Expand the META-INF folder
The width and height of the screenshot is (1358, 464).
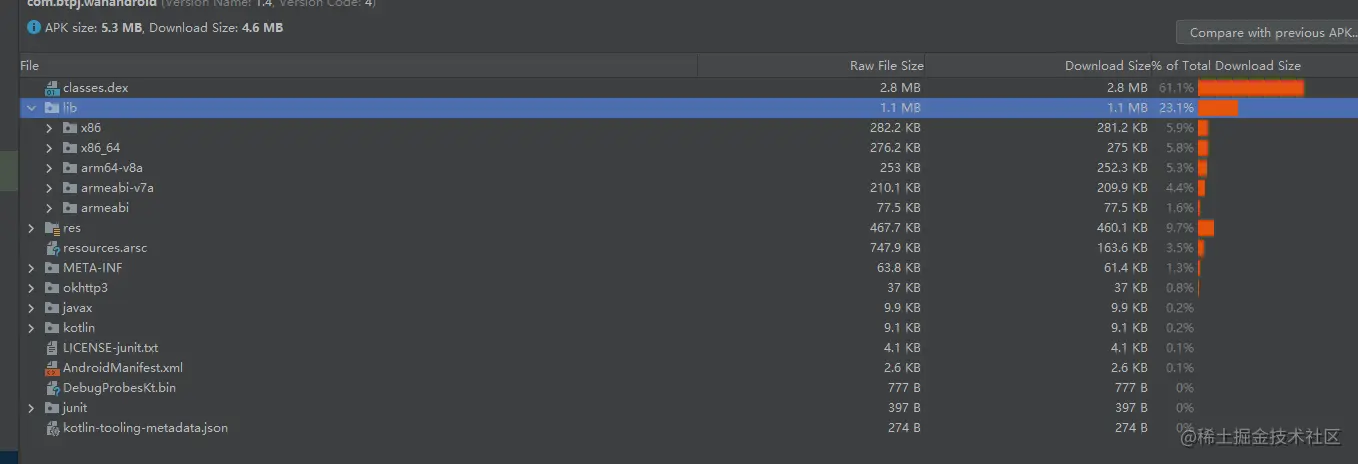point(32,268)
